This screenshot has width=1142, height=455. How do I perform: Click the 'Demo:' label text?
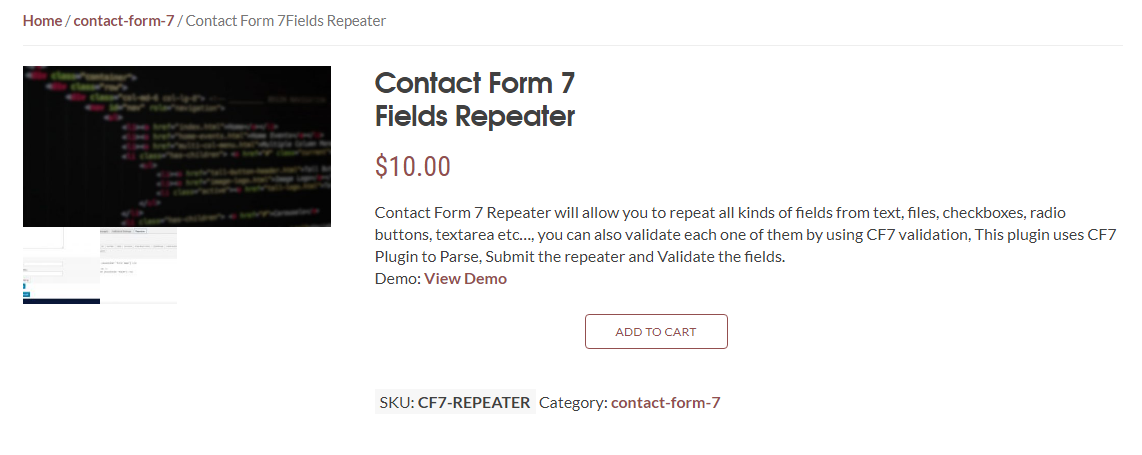(397, 279)
